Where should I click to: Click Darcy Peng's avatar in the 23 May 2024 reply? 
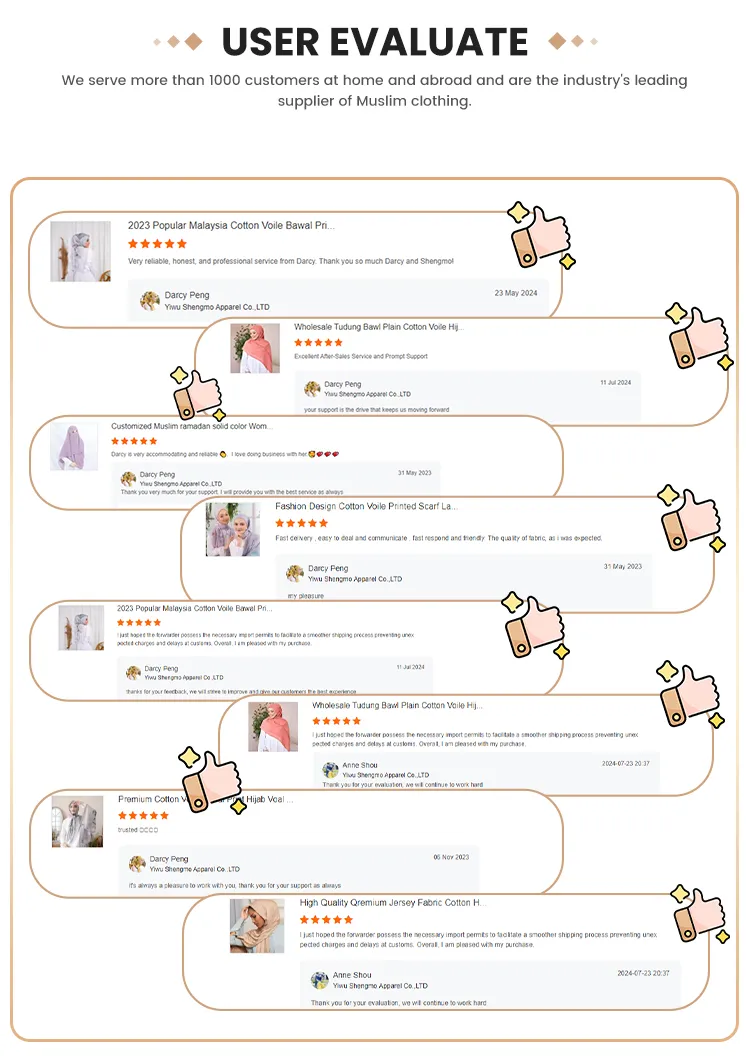pyautogui.click(x=150, y=300)
